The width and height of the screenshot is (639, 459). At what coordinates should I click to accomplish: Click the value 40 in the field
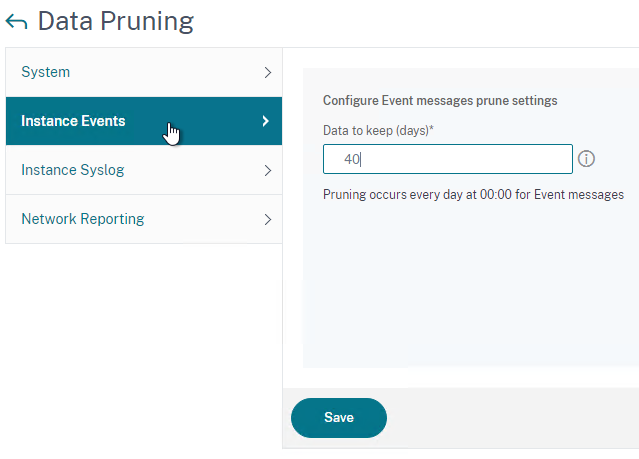pos(352,159)
